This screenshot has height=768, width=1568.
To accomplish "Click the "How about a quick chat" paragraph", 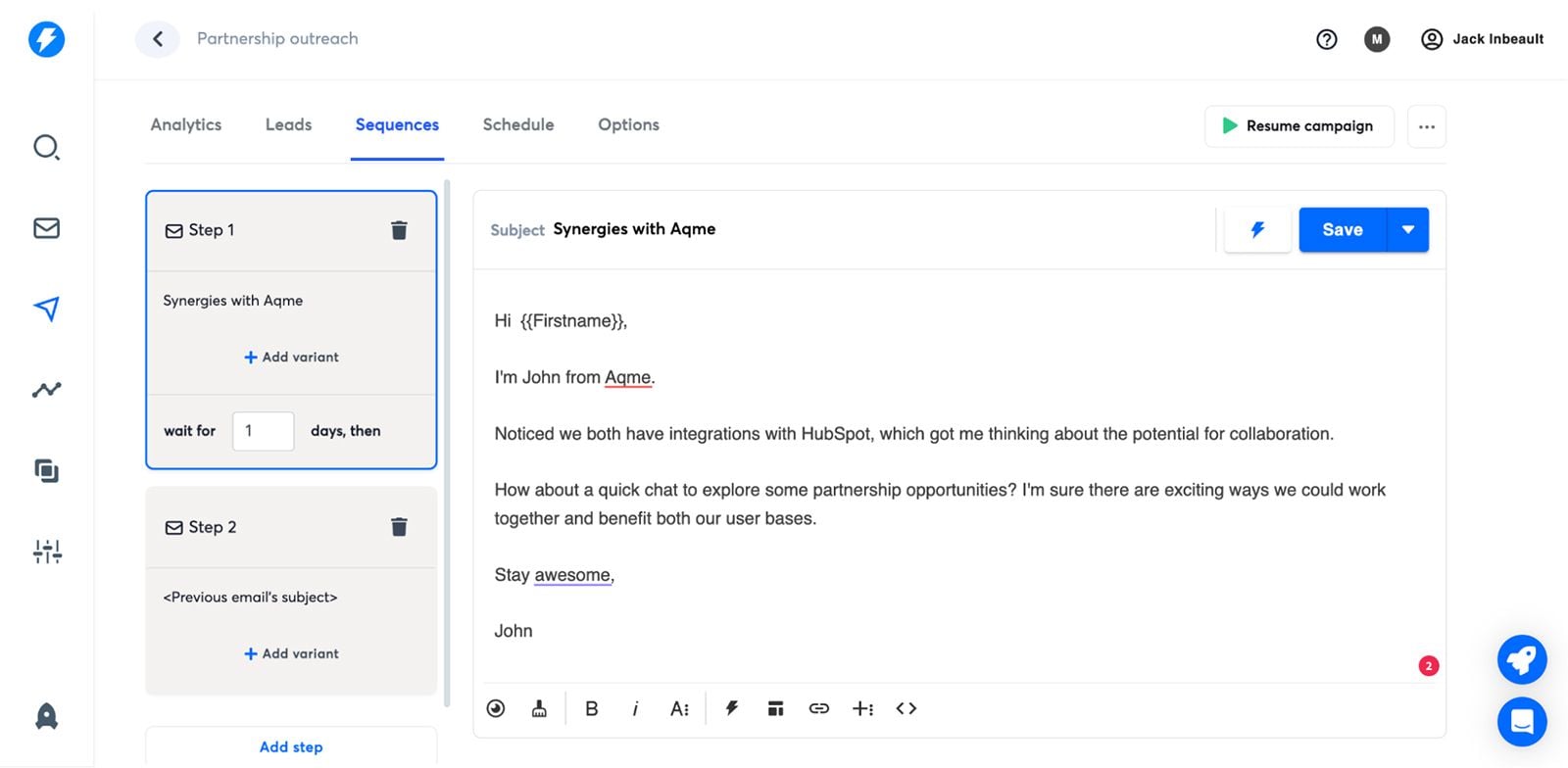I will [x=940, y=504].
